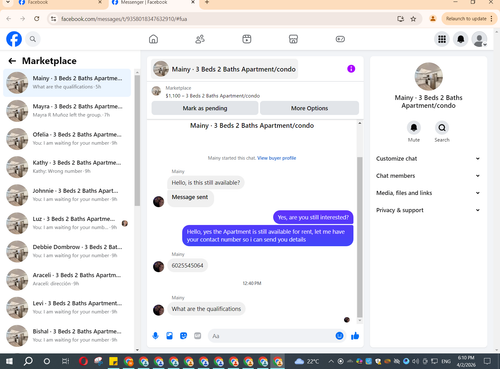Expand Chat members section

point(428,176)
